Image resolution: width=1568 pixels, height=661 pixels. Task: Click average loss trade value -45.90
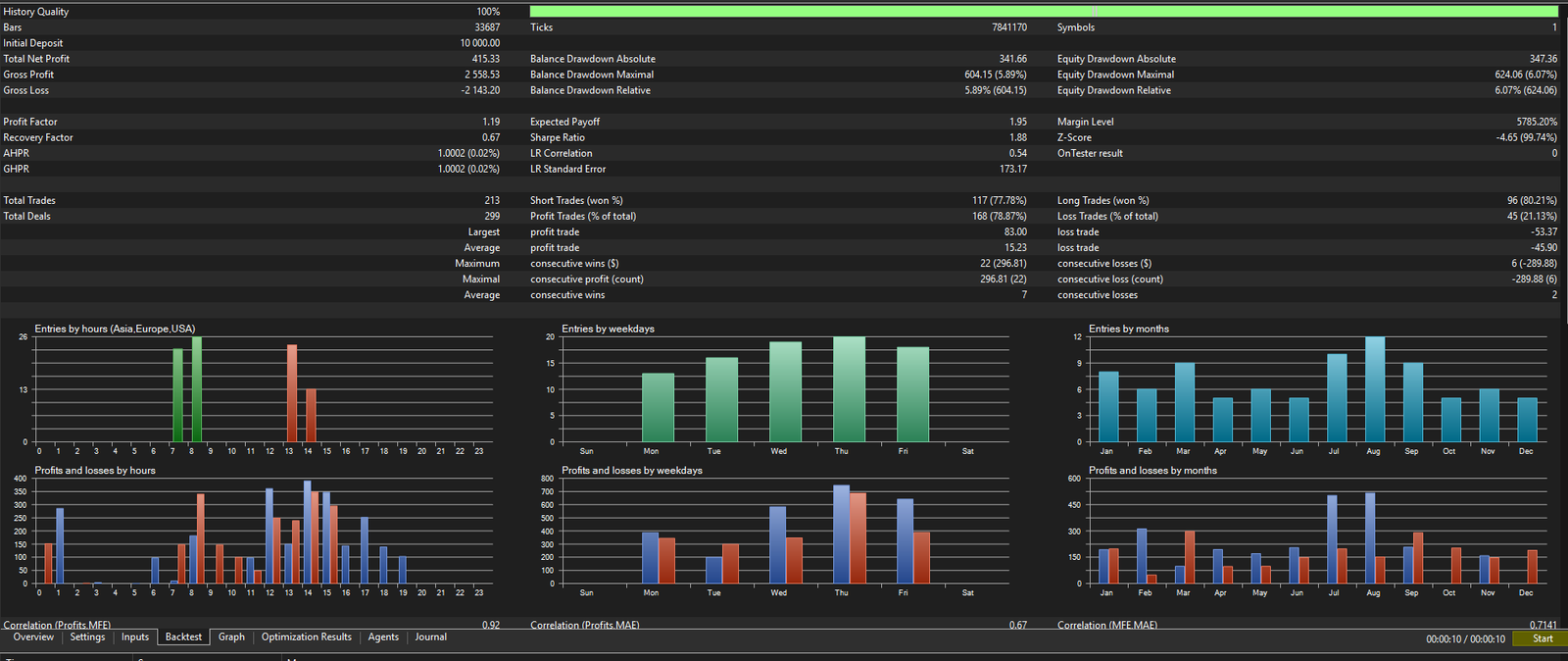click(1544, 247)
